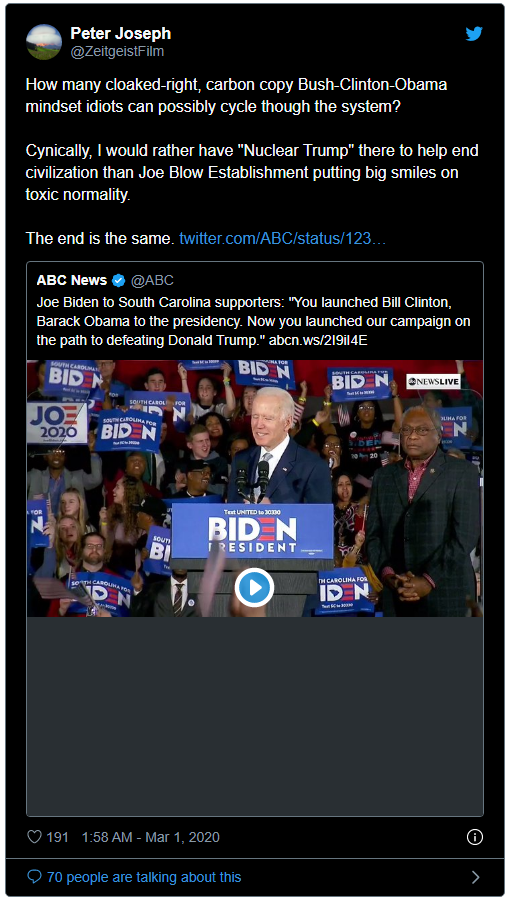Image resolution: width=511 pixels, height=901 pixels.
Task: Click the 191 likes count
Action: pos(57,837)
